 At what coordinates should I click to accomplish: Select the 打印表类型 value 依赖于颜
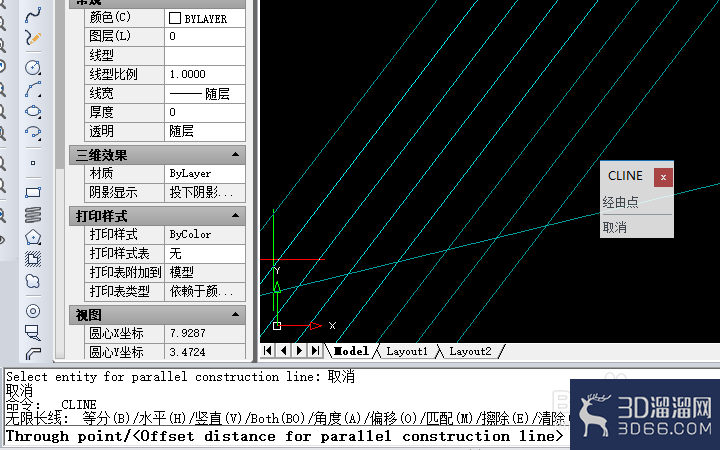[205, 292]
